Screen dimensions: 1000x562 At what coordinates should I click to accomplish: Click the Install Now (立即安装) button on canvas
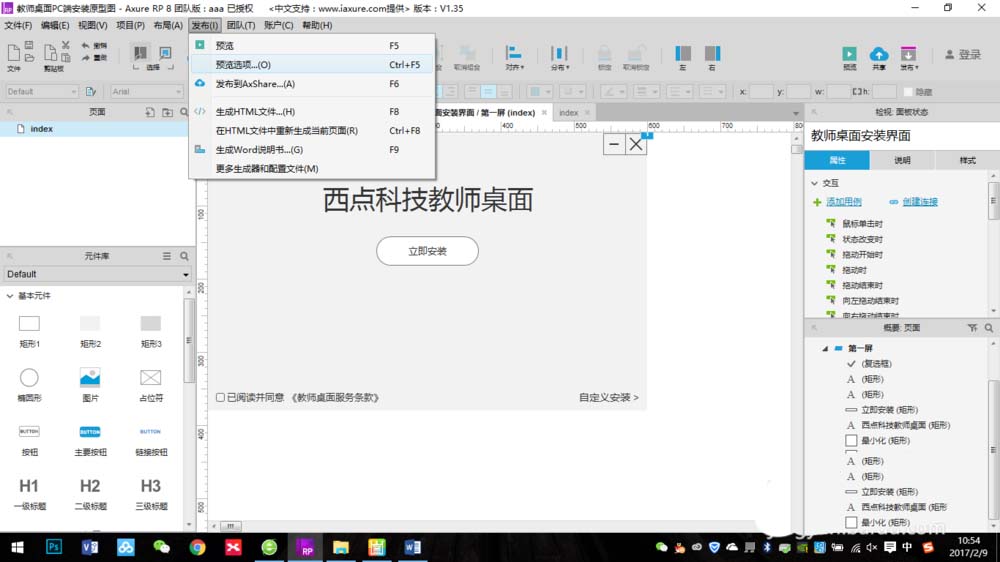pos(427,251)
